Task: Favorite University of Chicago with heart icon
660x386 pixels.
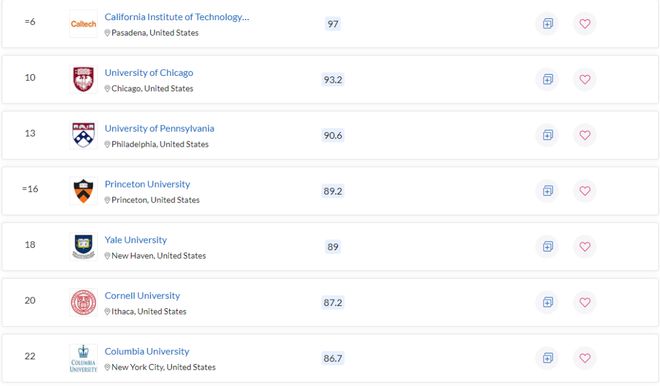Action: pyautogui.click(x=585, y=79)
